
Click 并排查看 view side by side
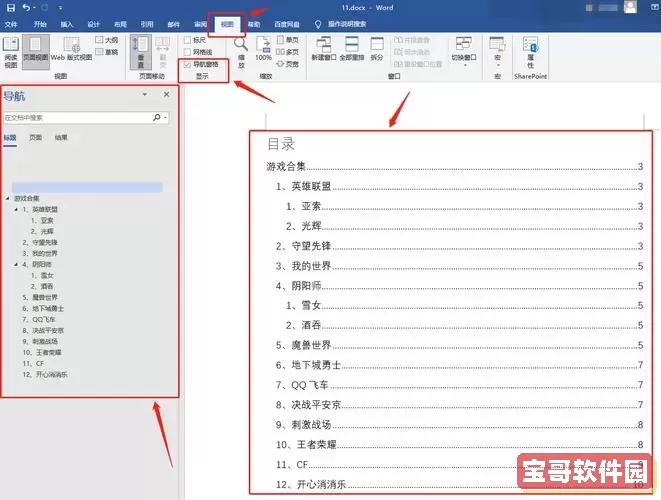(x=412, y=40)
